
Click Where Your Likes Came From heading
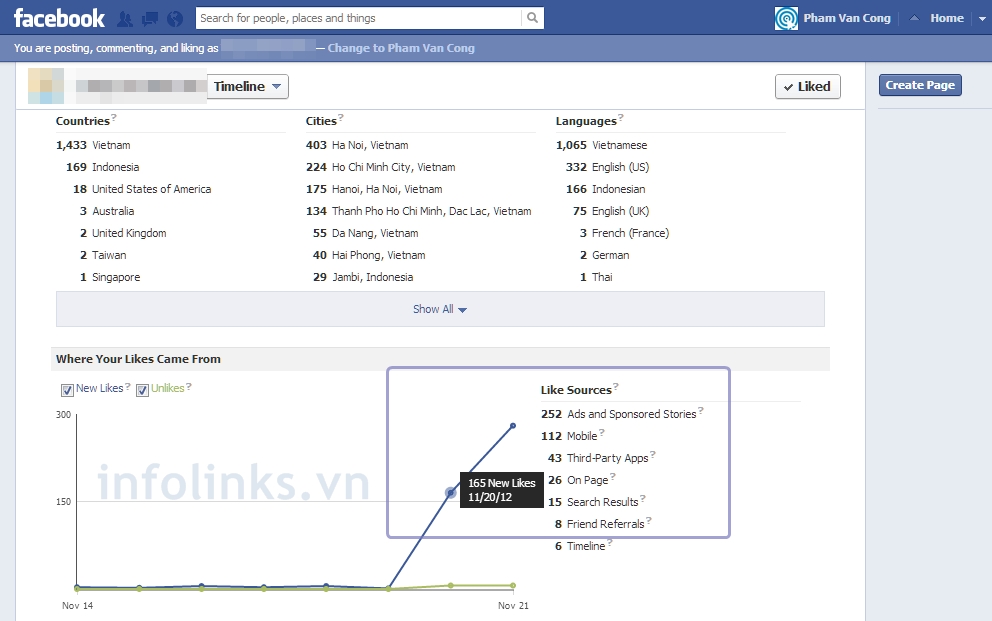pos(139,359)
